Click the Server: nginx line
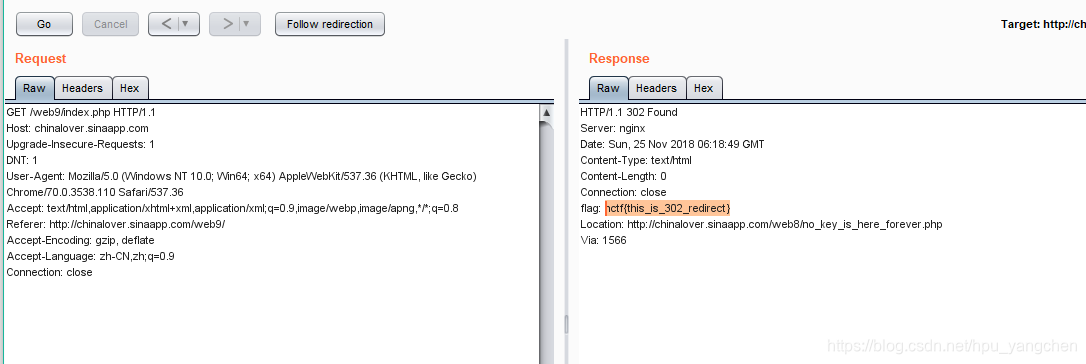Image resolution: width=1086 pixels, height=364 pixels. [x=613, y=128]
